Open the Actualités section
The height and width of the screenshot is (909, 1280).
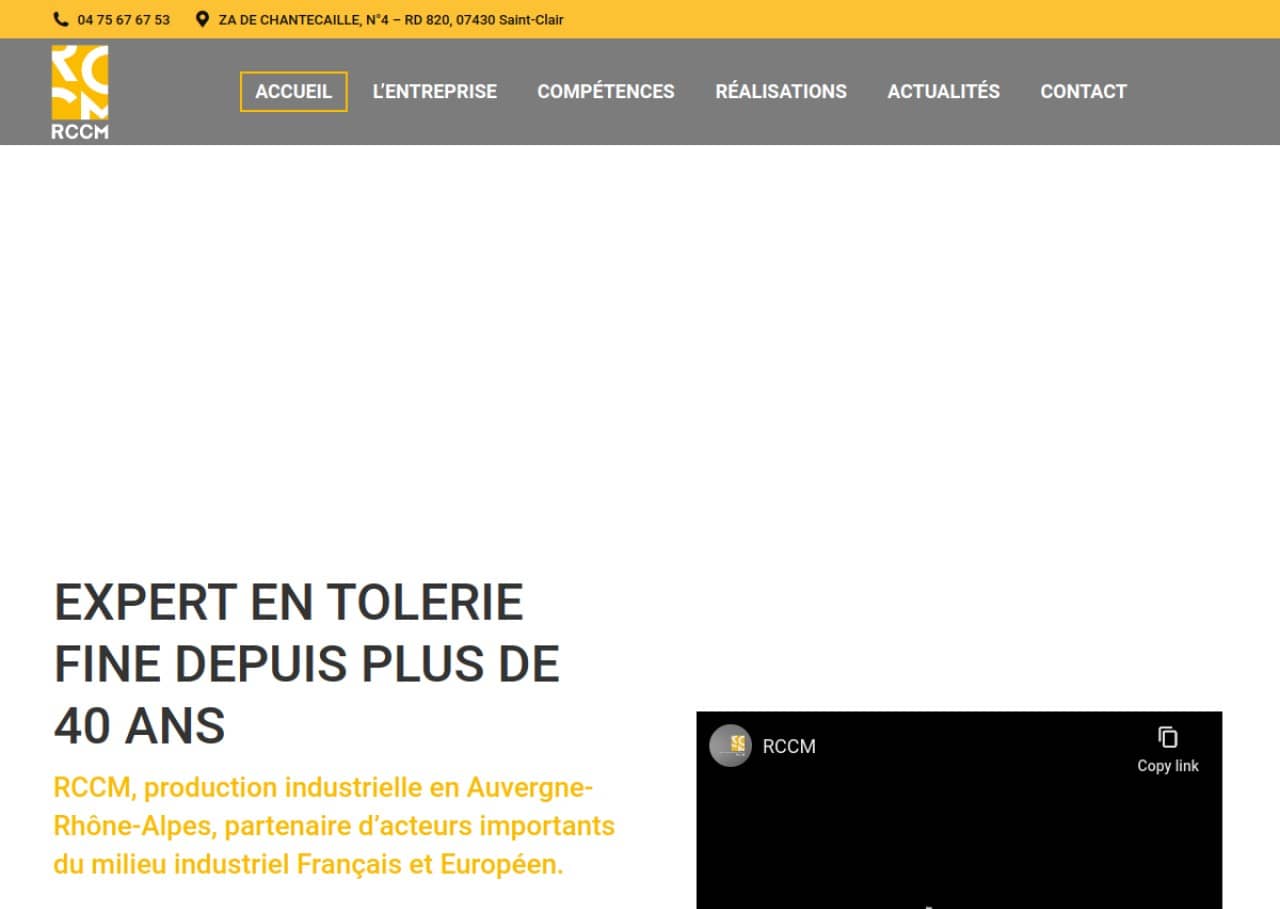coord(943,91)
